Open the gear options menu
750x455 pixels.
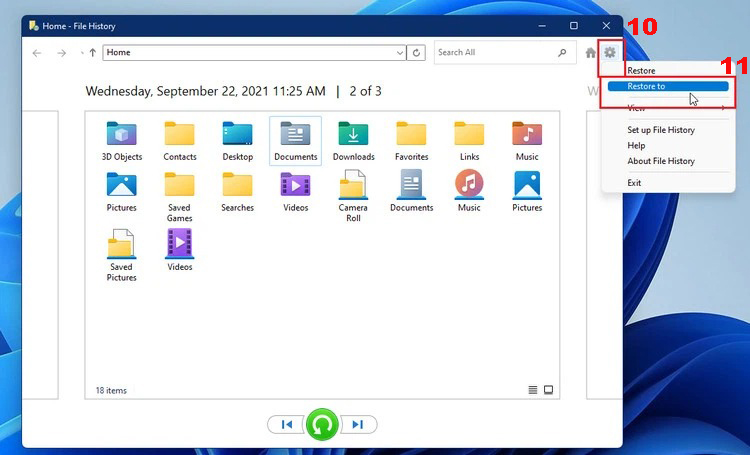pos(609,52)
